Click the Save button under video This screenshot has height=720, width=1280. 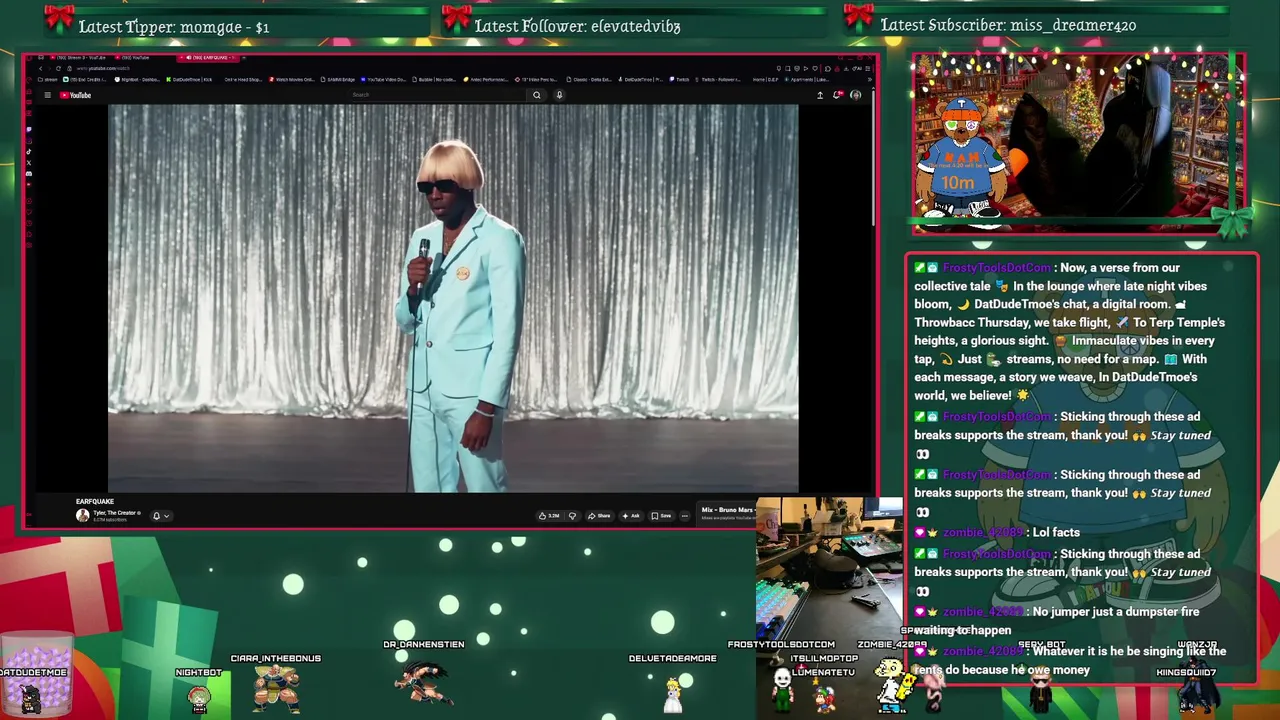661,516
